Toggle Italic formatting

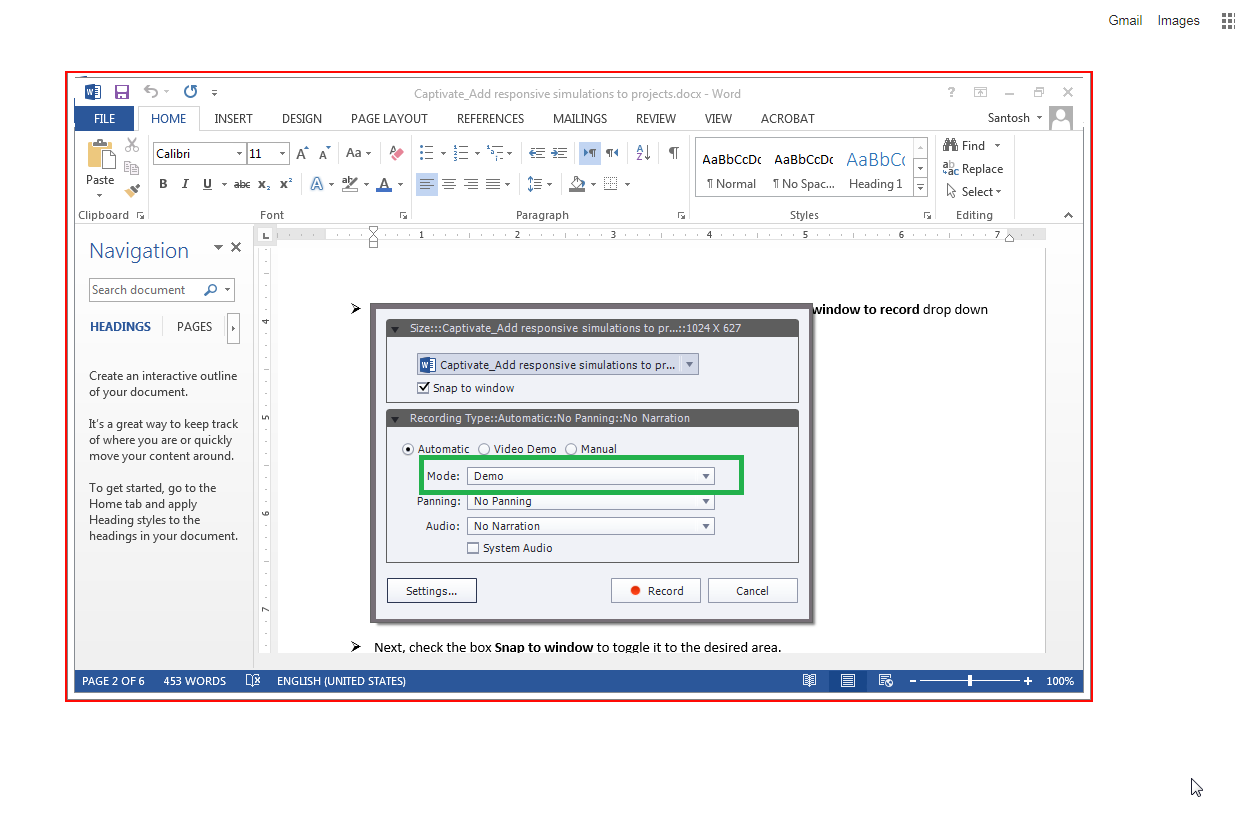point(185,184)
